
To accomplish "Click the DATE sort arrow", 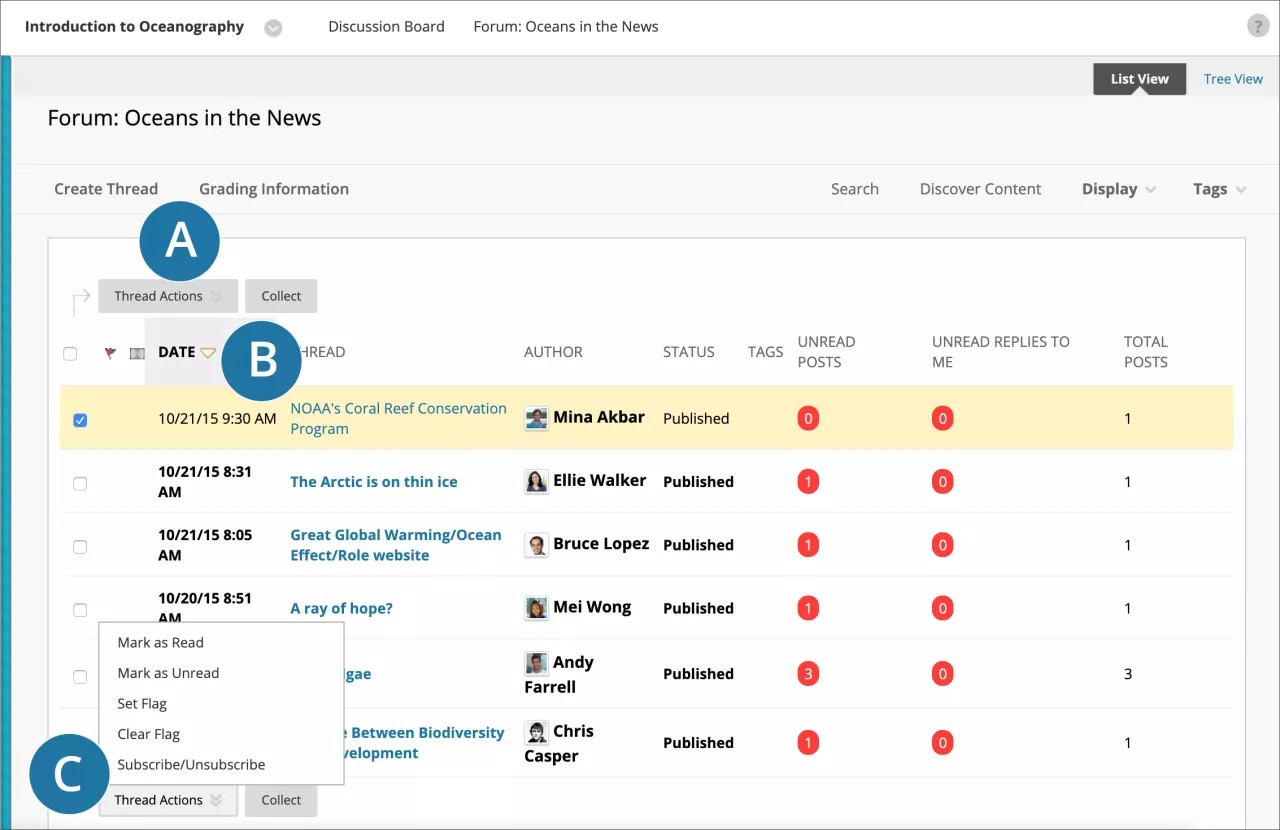I will (x=208, y=351).
